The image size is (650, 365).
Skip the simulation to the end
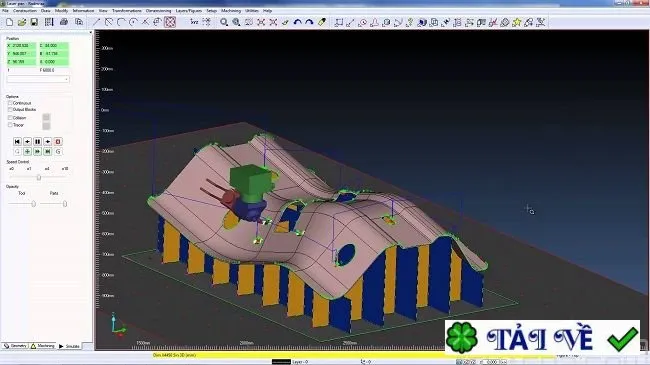pos(48,152)
